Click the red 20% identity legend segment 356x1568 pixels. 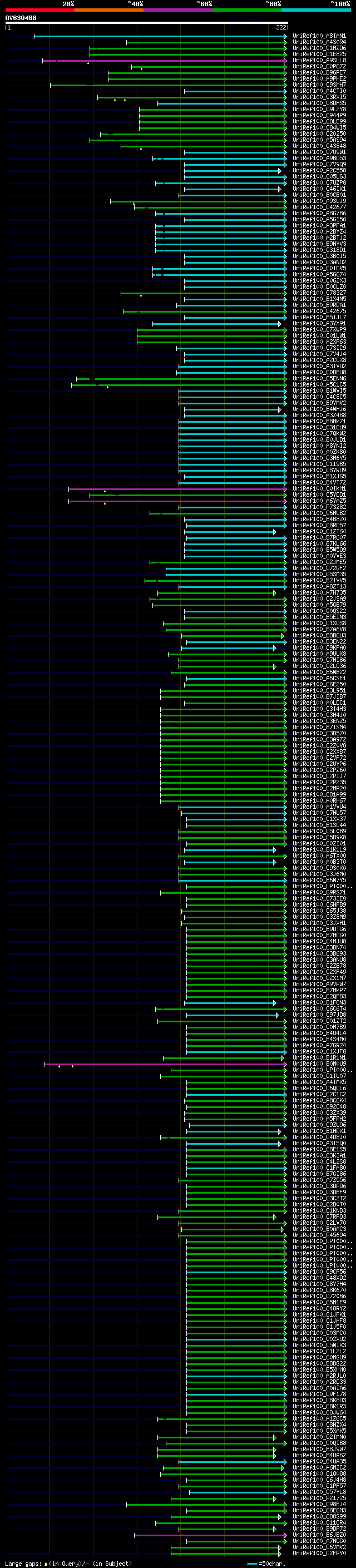pyautogui.click(x=39, y=10)
